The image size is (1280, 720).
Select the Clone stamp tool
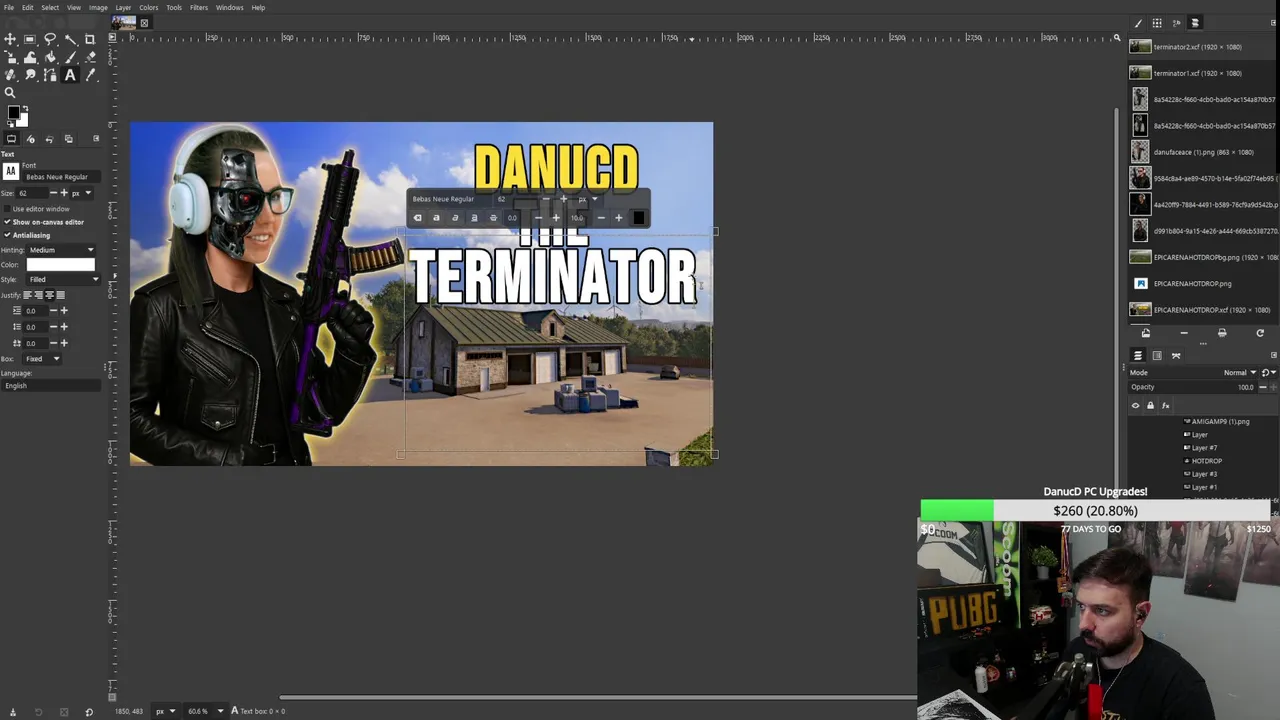[x=10, y=75]
